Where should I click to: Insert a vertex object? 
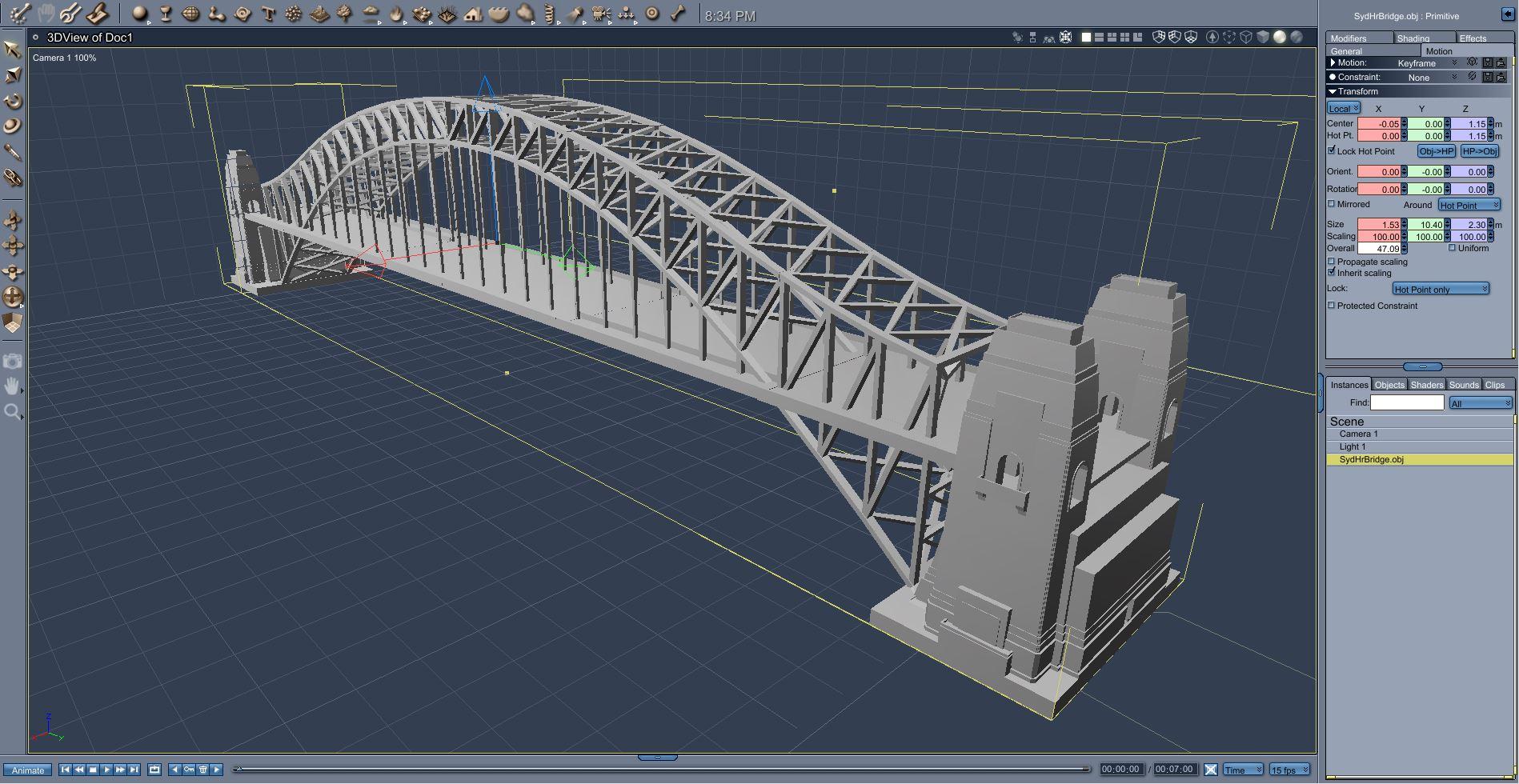tap(191, 14)
